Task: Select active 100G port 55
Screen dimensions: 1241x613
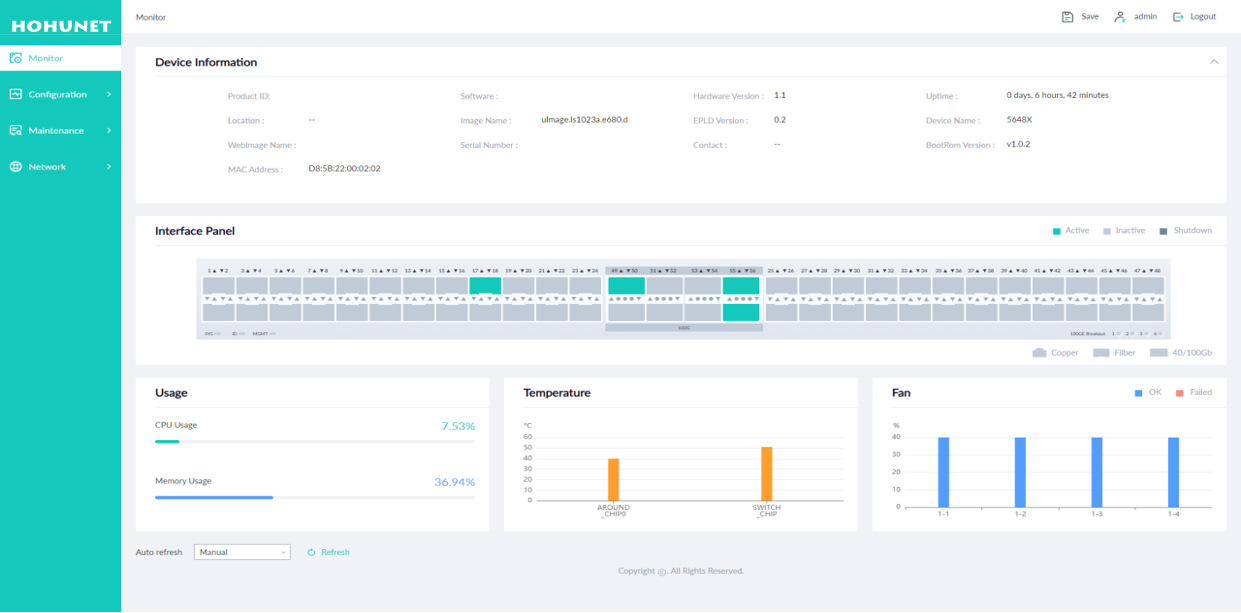Action: pos(741,286)
